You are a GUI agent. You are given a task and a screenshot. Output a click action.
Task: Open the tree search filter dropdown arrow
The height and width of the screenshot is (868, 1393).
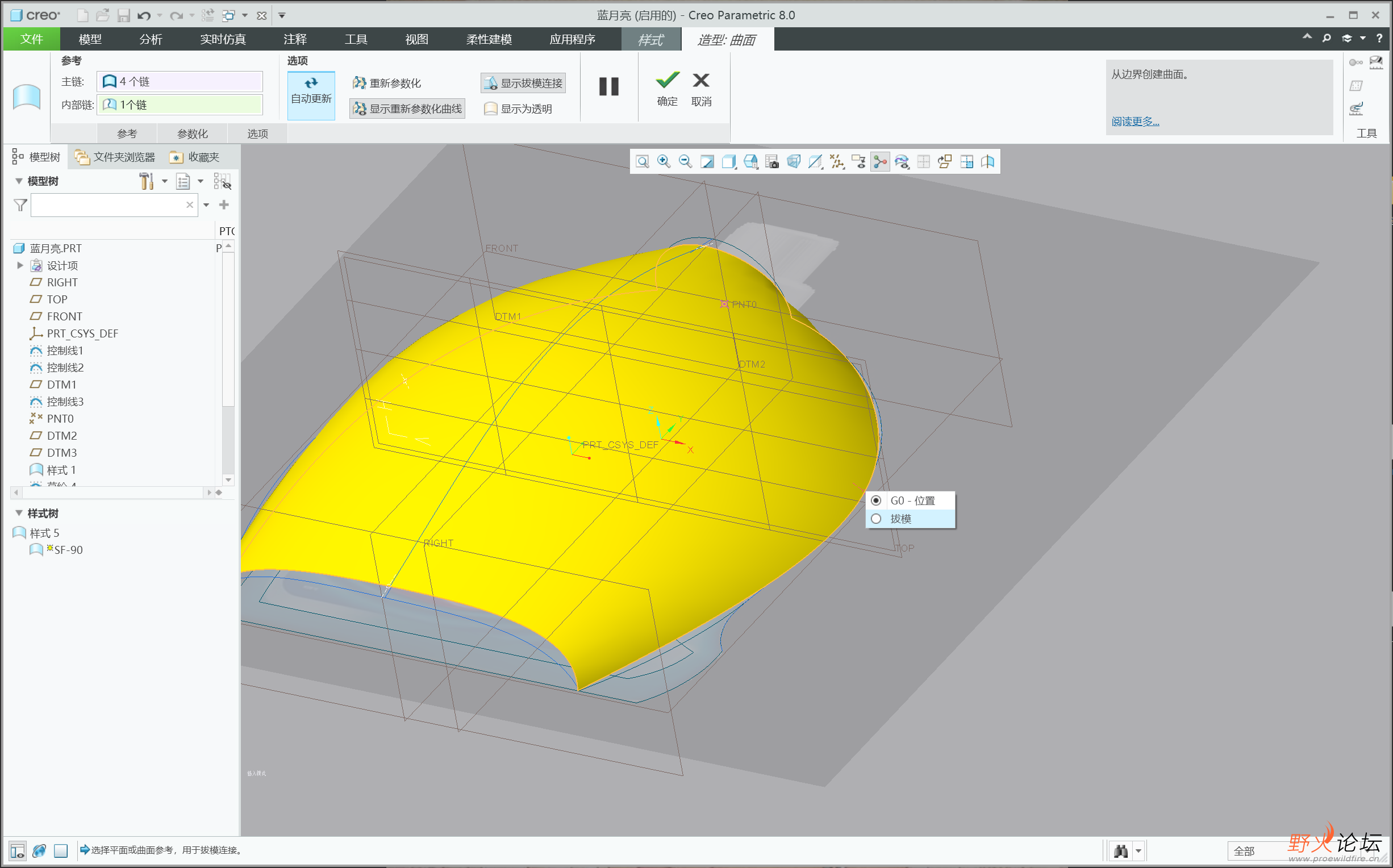tap(206, 205)
